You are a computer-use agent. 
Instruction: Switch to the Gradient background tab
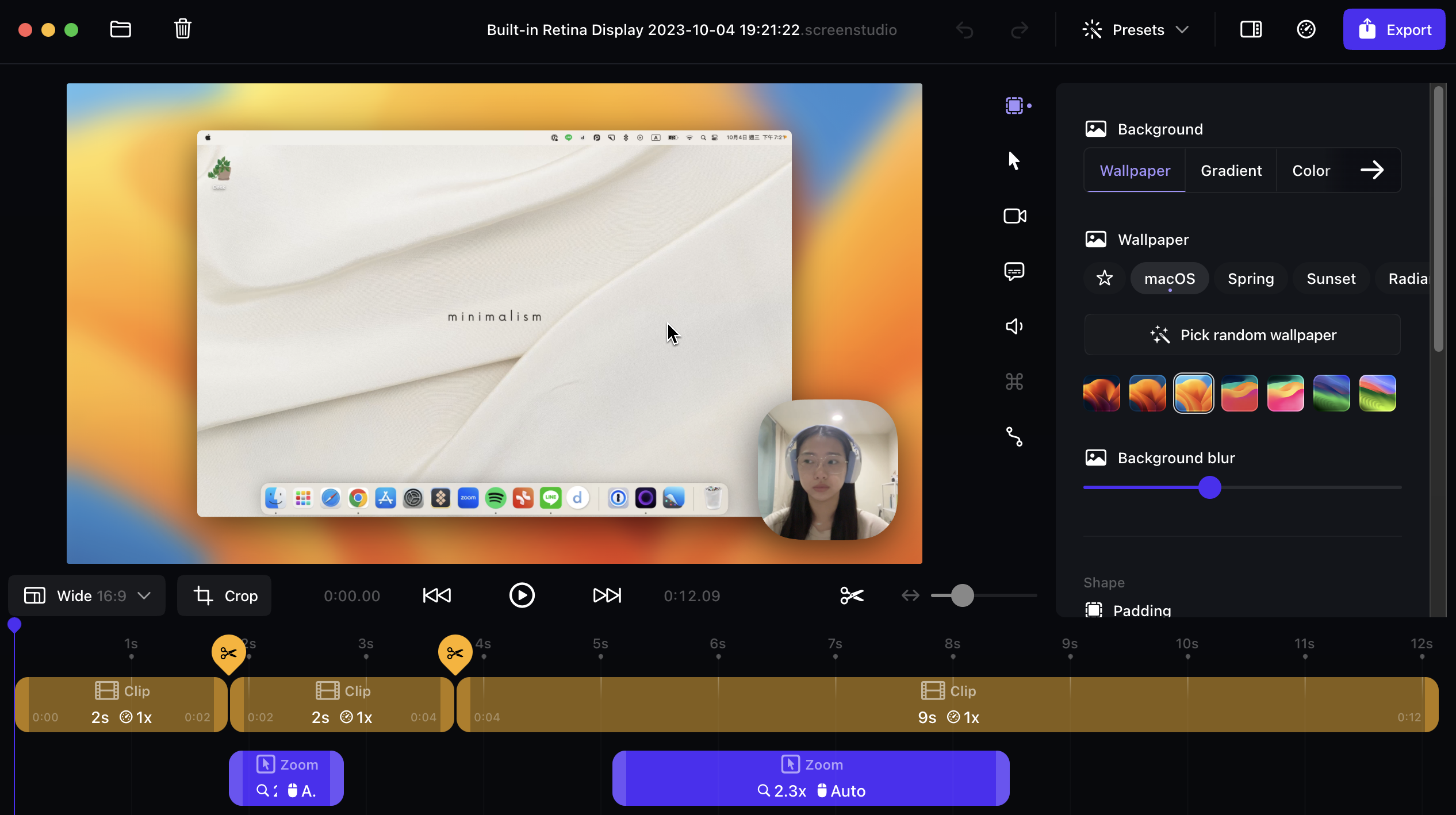pos(1231,171)
